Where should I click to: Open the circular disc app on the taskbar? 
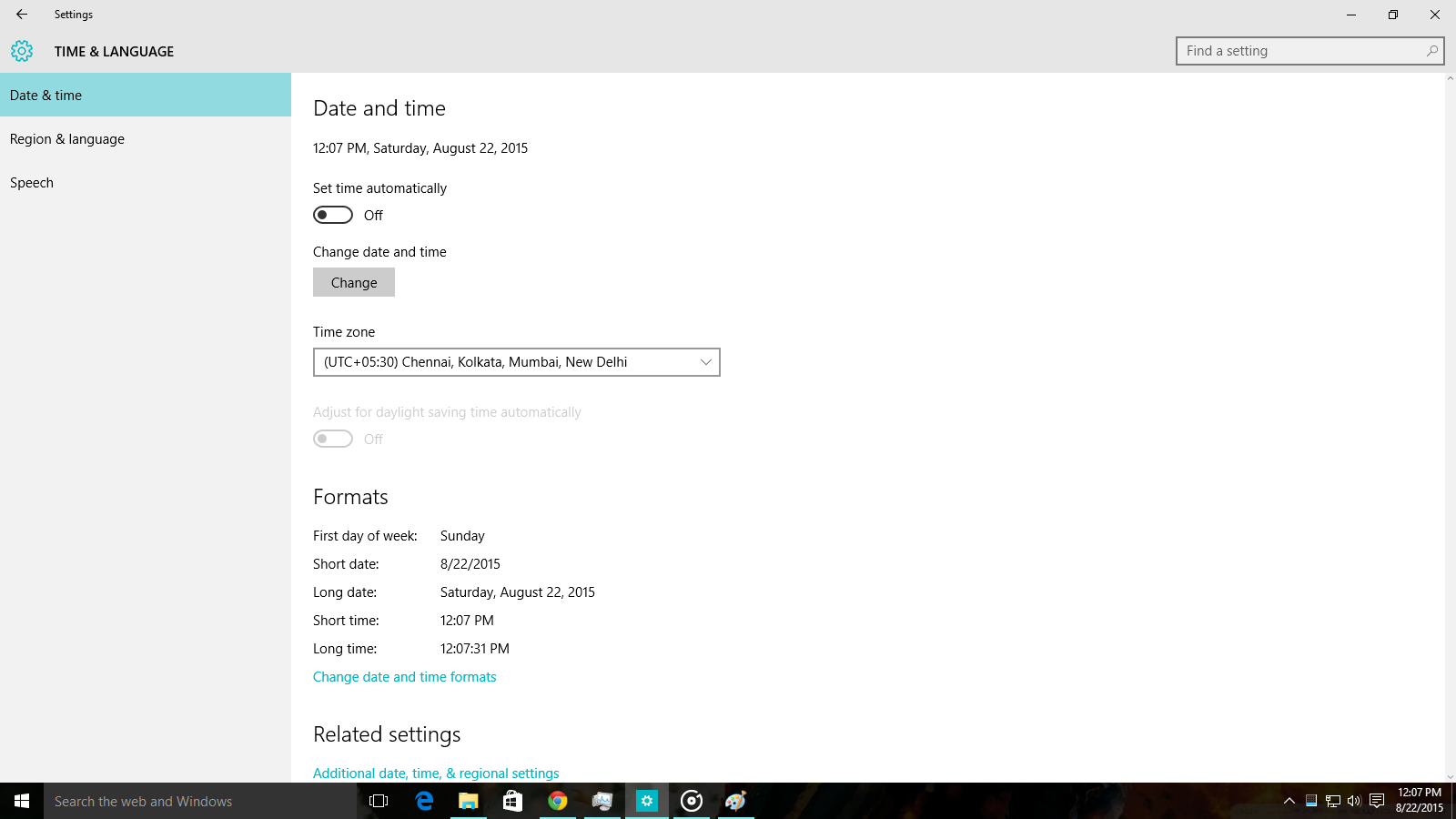click(692, 801)
